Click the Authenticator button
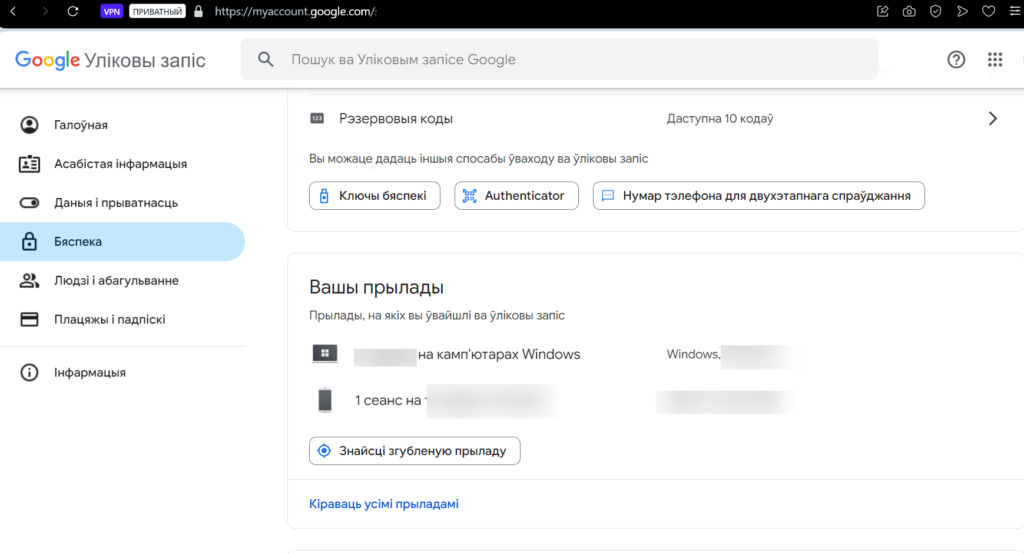 click(517, 195)
